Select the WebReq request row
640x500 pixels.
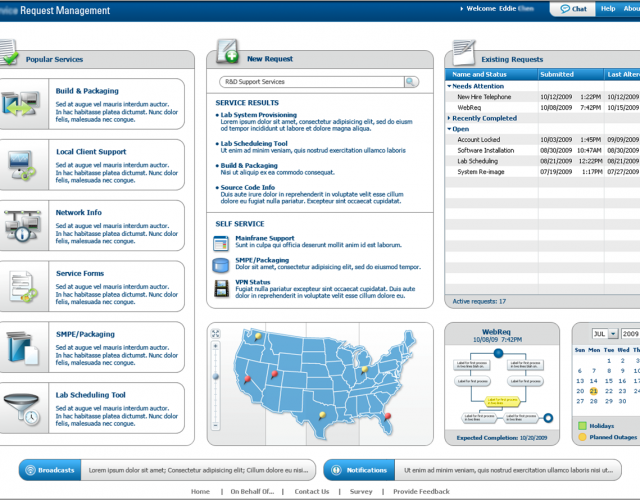[543, 108]
